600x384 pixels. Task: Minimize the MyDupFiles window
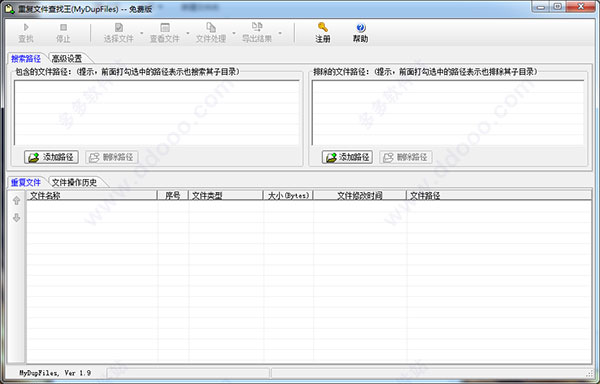540,7
